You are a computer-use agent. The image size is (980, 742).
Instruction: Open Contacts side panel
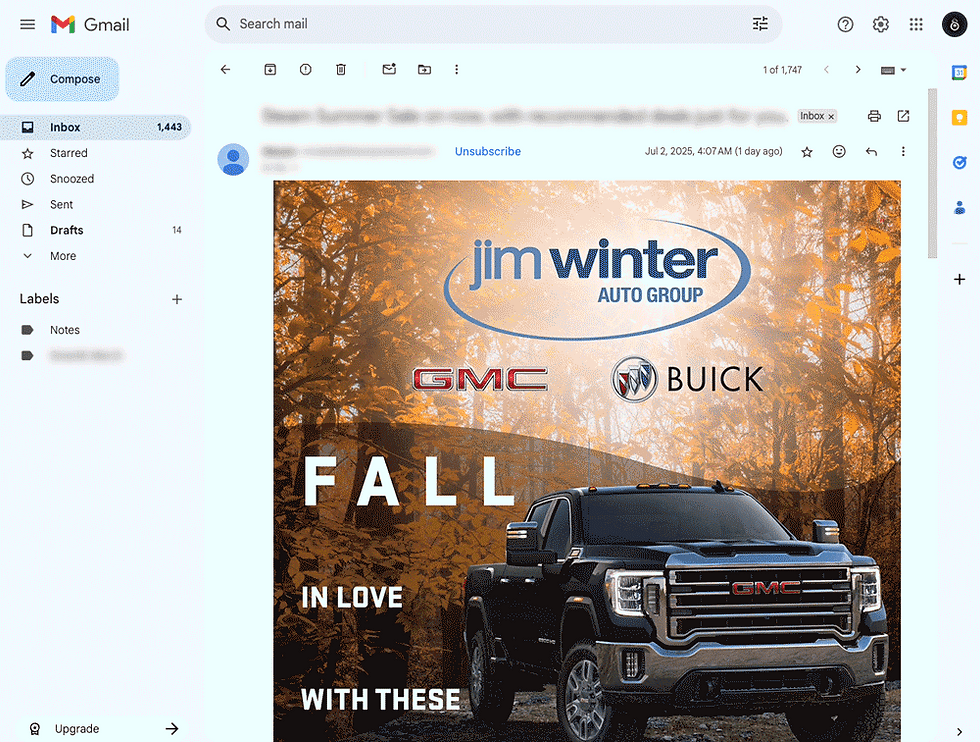click(959, 208)
